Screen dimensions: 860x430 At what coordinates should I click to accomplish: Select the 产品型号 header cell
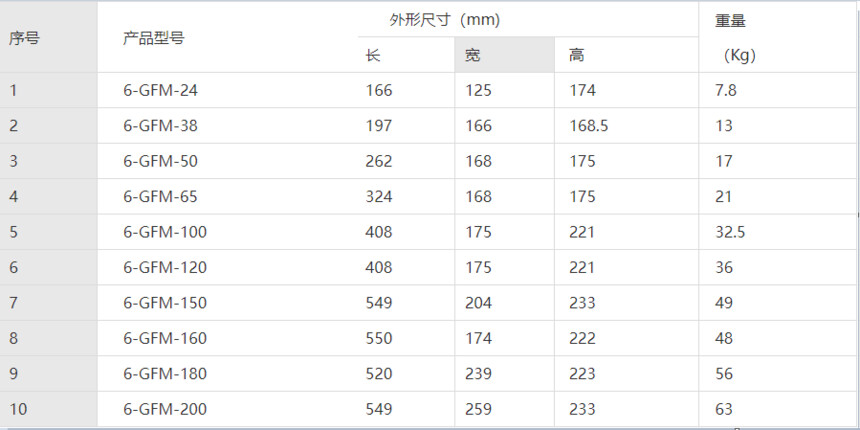pyautogui.click(x=153, y=39)
